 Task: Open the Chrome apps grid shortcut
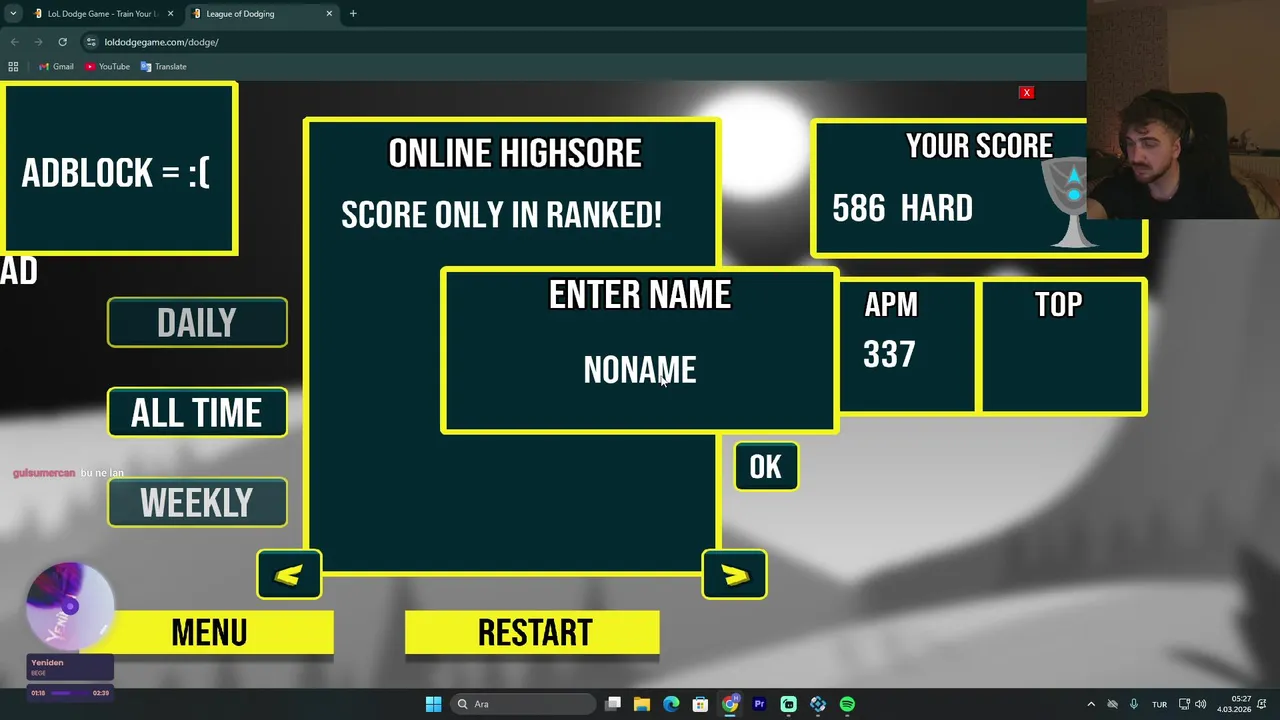pos(13,66)
